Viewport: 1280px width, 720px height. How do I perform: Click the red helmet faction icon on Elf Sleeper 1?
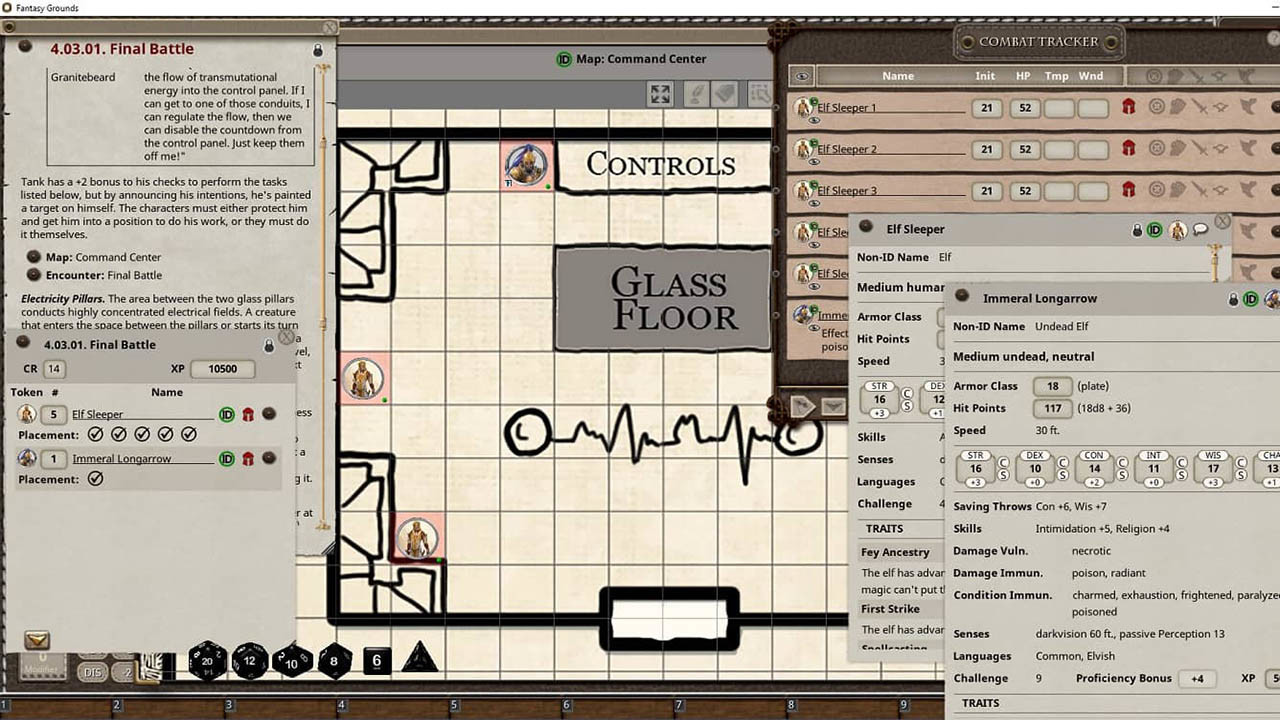(x=1128, y=107)
